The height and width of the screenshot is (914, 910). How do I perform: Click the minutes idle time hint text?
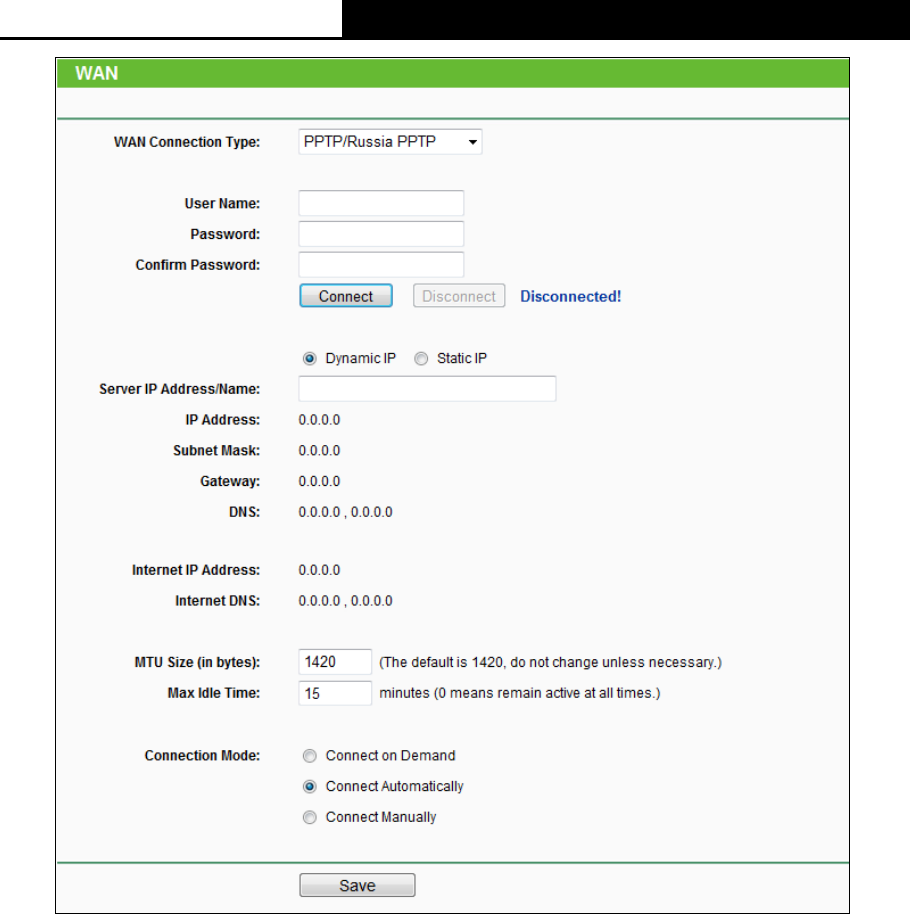click(519, 693)
